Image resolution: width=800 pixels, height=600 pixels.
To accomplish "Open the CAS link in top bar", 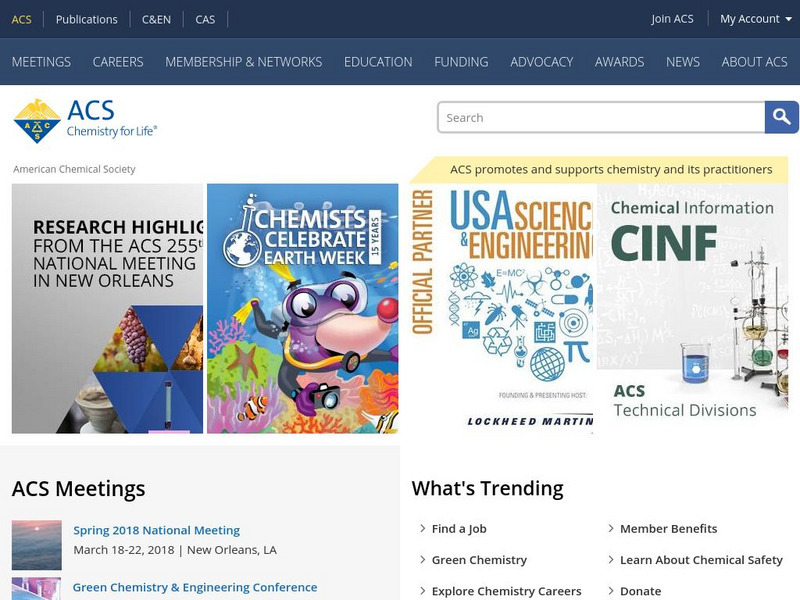I will [x=205, y=19].
